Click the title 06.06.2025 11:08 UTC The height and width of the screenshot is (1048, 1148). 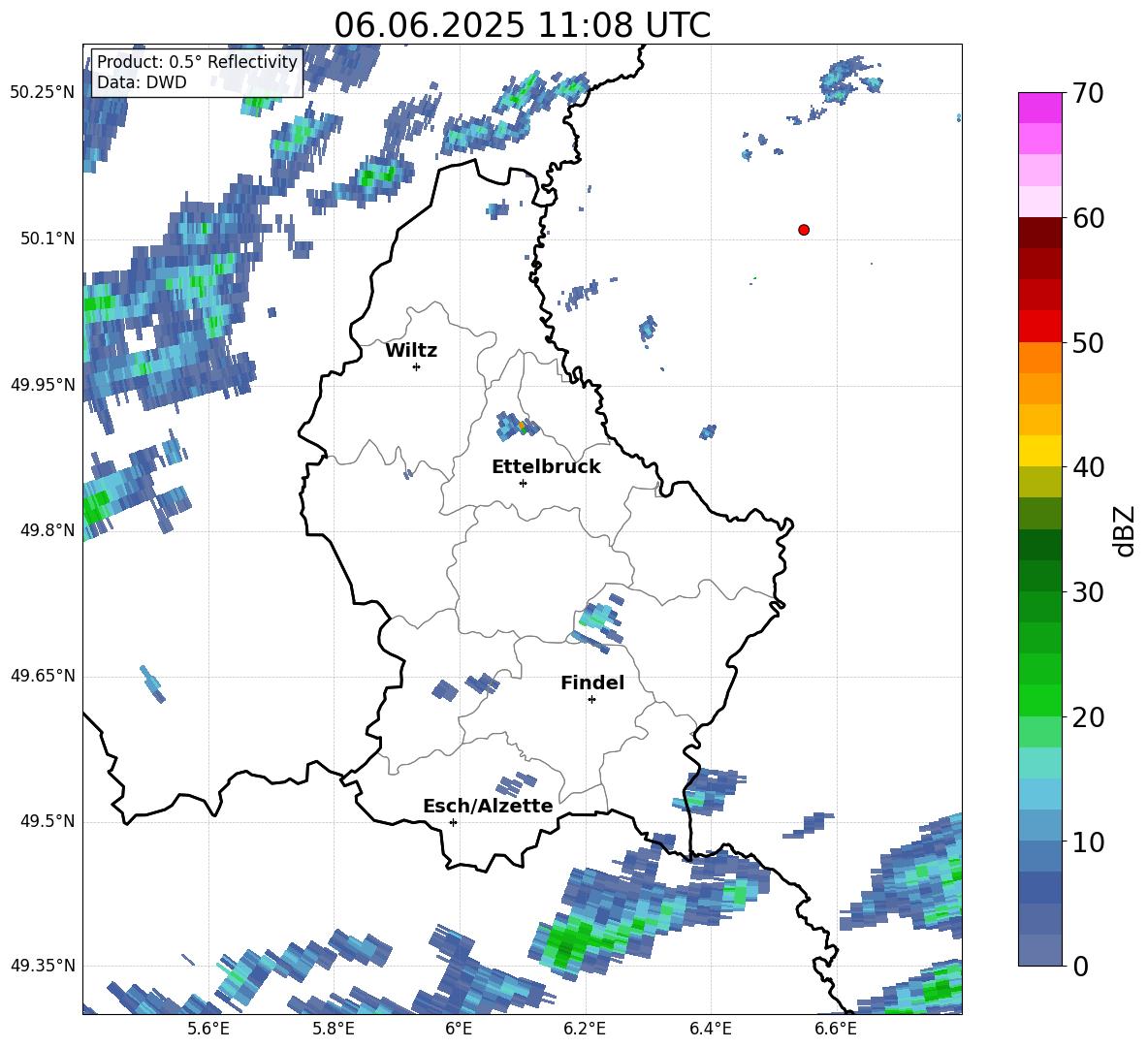[522, 25]
